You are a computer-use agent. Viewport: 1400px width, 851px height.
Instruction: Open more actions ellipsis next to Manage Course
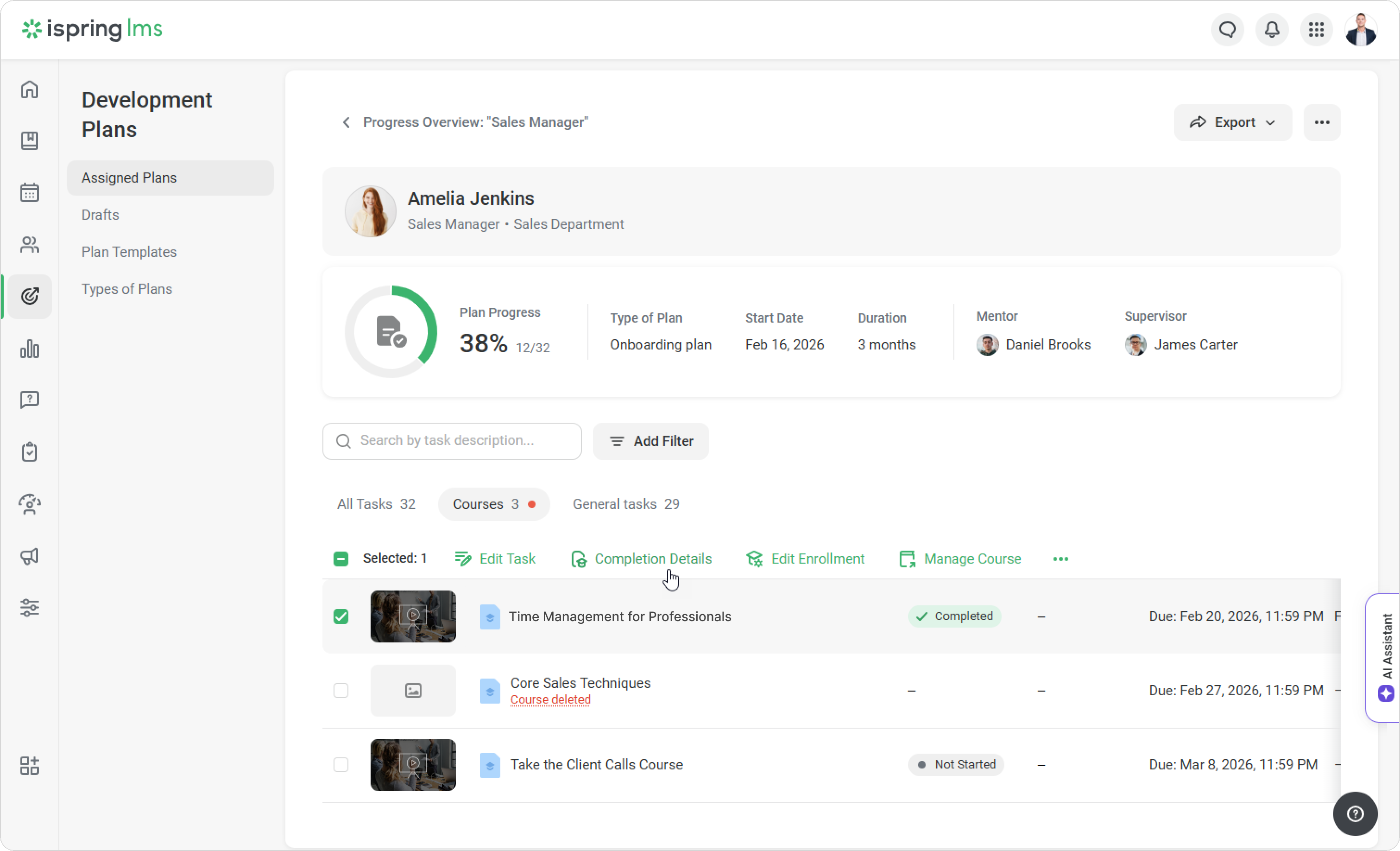click(x=1060, y=559)
